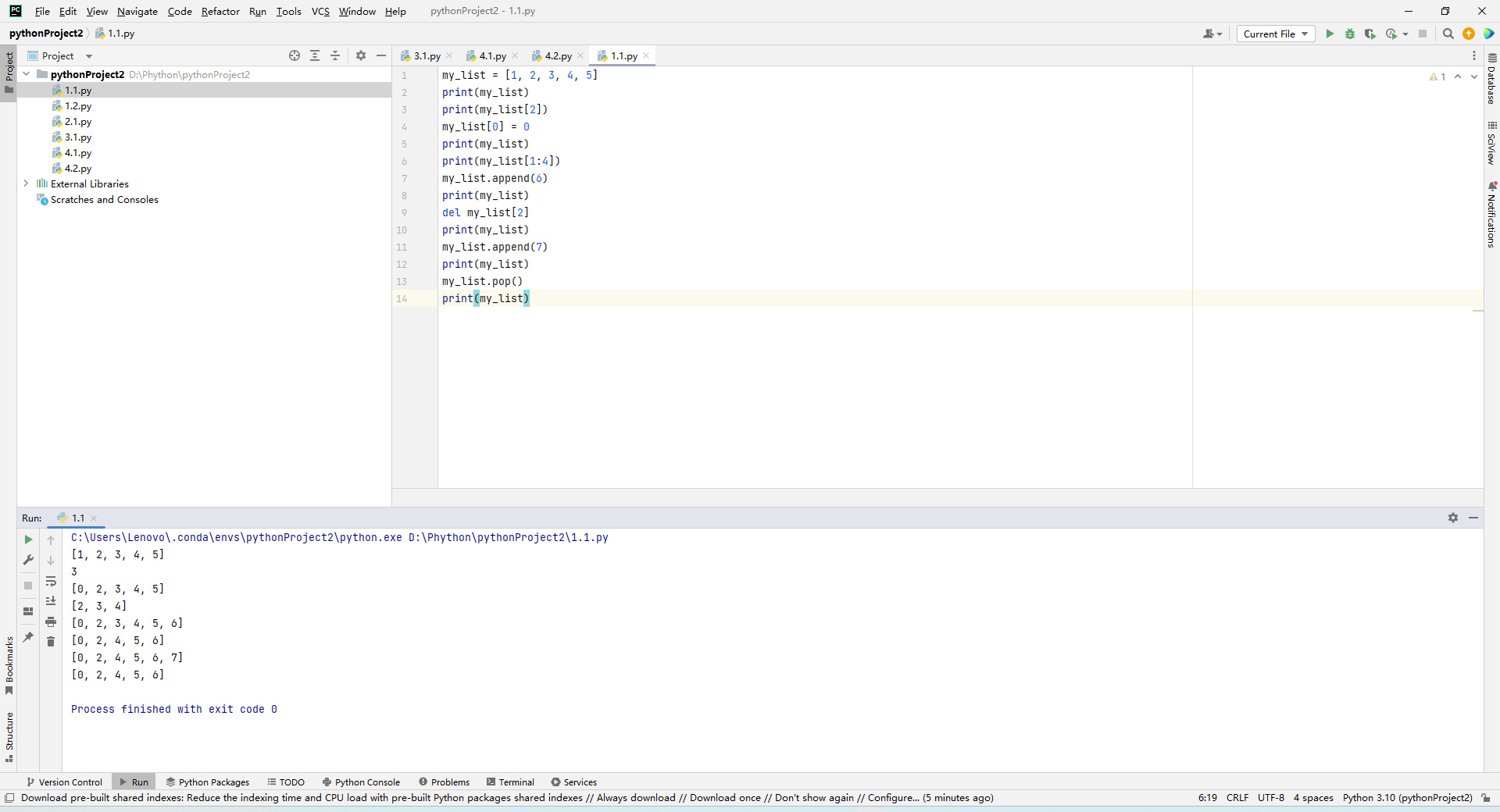This screenshot has width=1500, height=812.
Task: Click the trash icon in Run panel
Action: click(51, 642)
